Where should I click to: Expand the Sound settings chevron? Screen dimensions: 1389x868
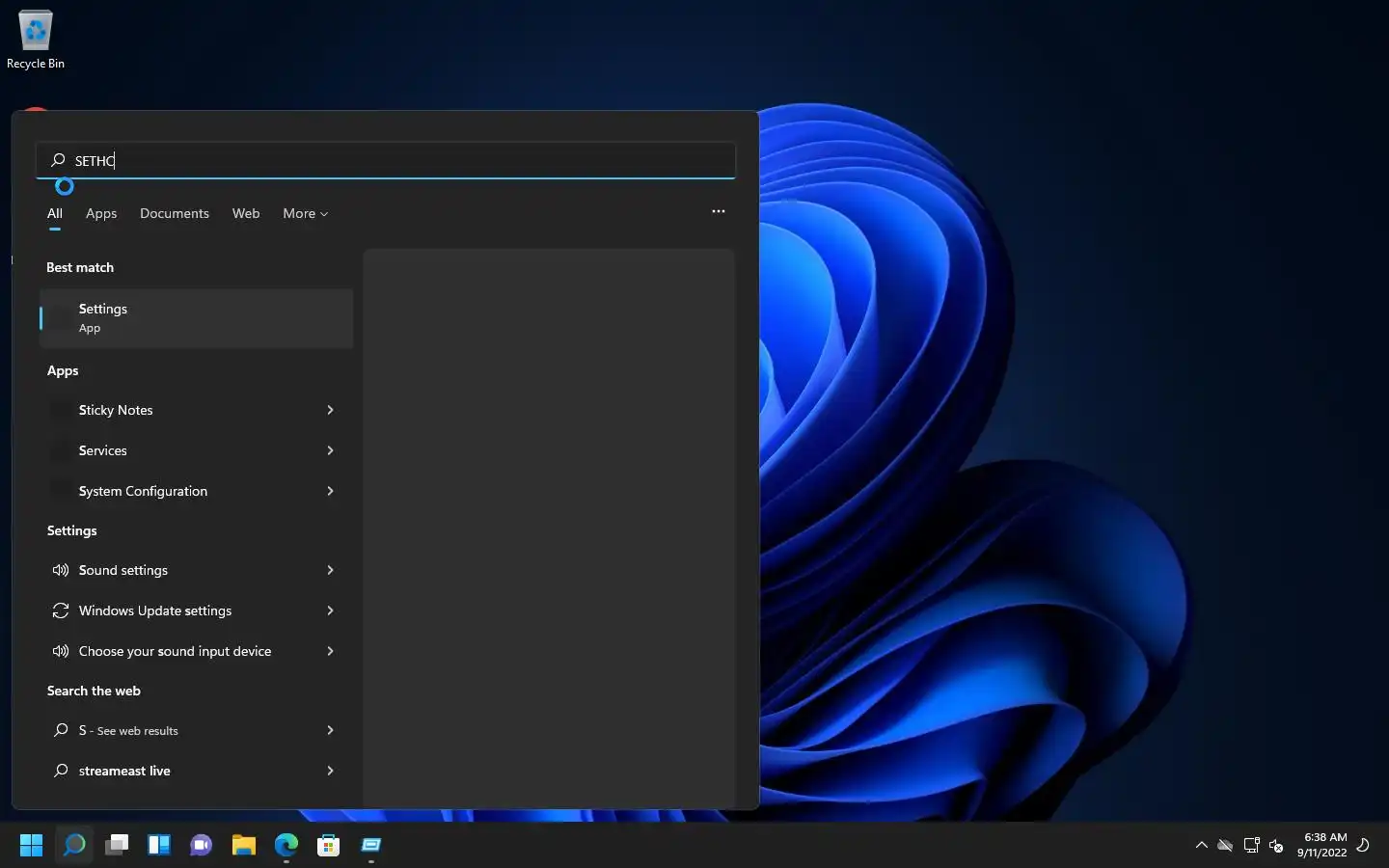click(x=330, y=570)
